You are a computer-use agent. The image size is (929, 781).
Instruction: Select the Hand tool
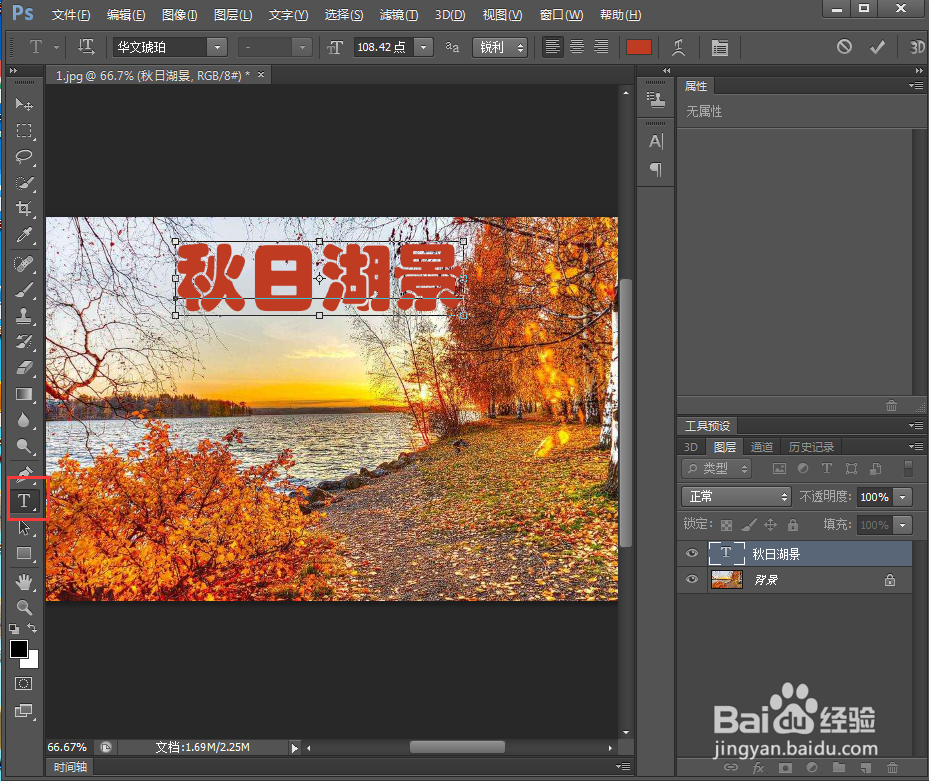tap(25, 580)
